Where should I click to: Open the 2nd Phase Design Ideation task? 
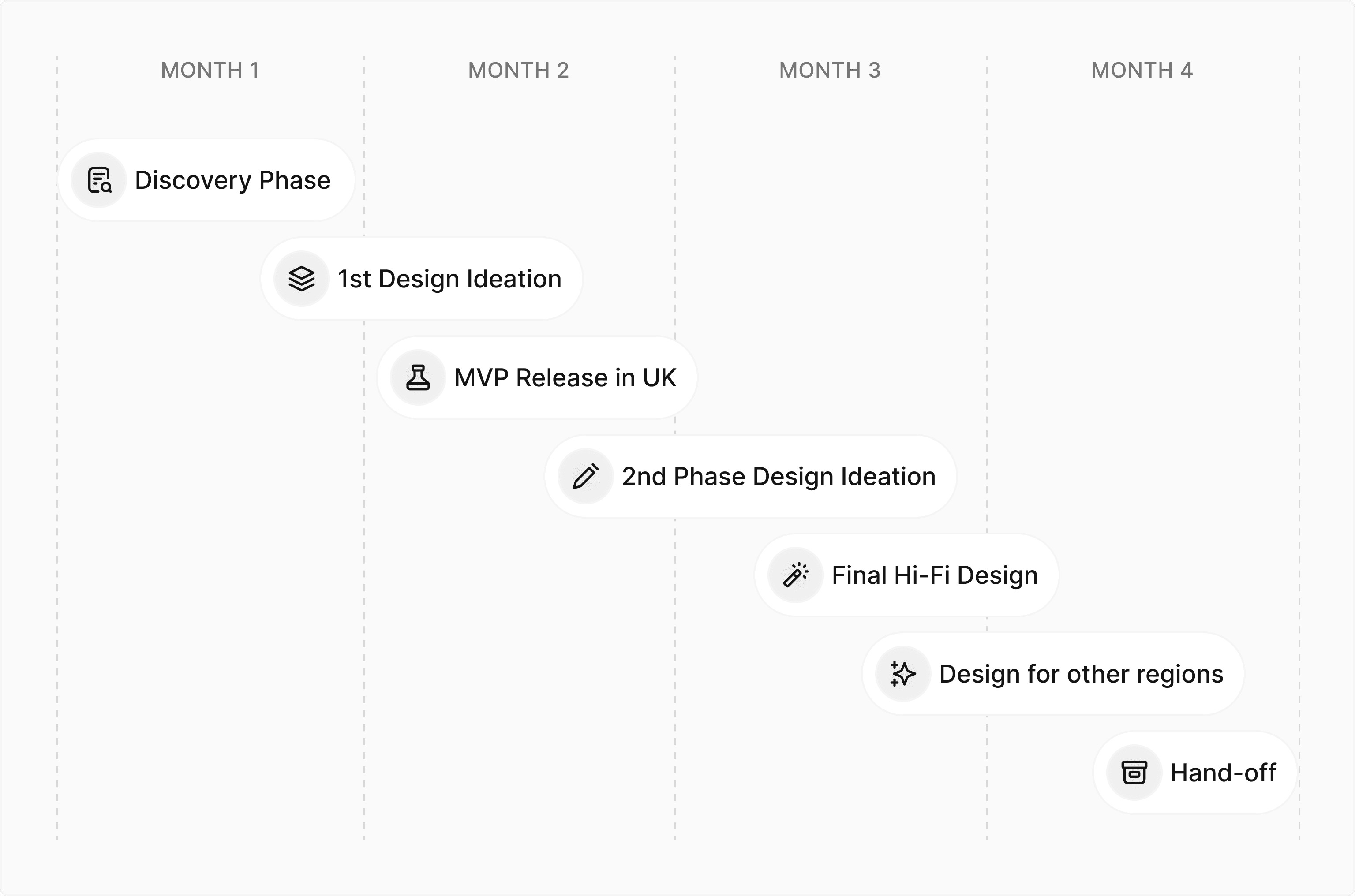751,477
